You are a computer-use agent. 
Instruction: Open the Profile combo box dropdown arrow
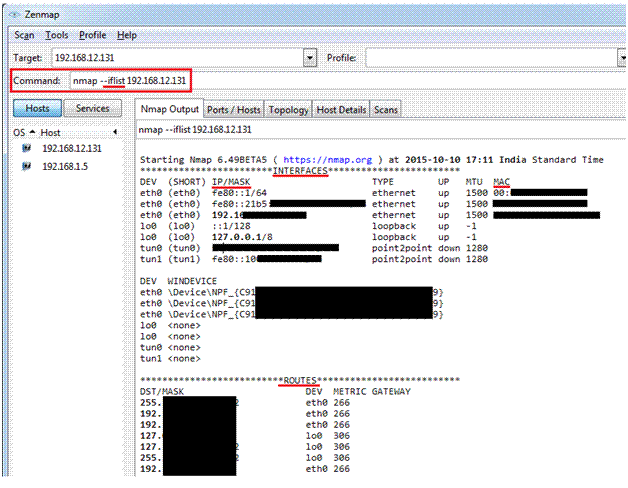point(622,58)
